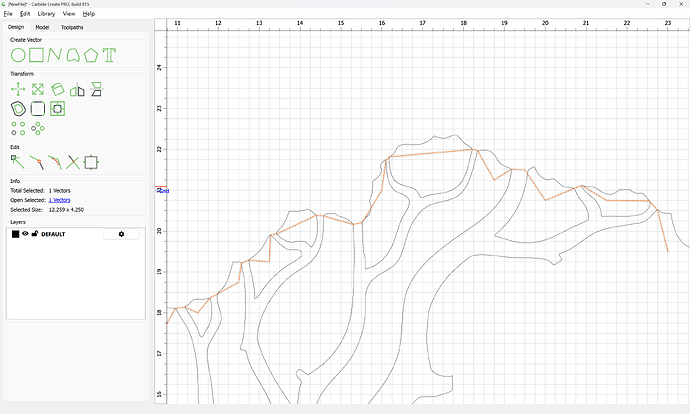Click the 'Total Selected:' label
Screen dimensions: 690x414
point(27,191)
